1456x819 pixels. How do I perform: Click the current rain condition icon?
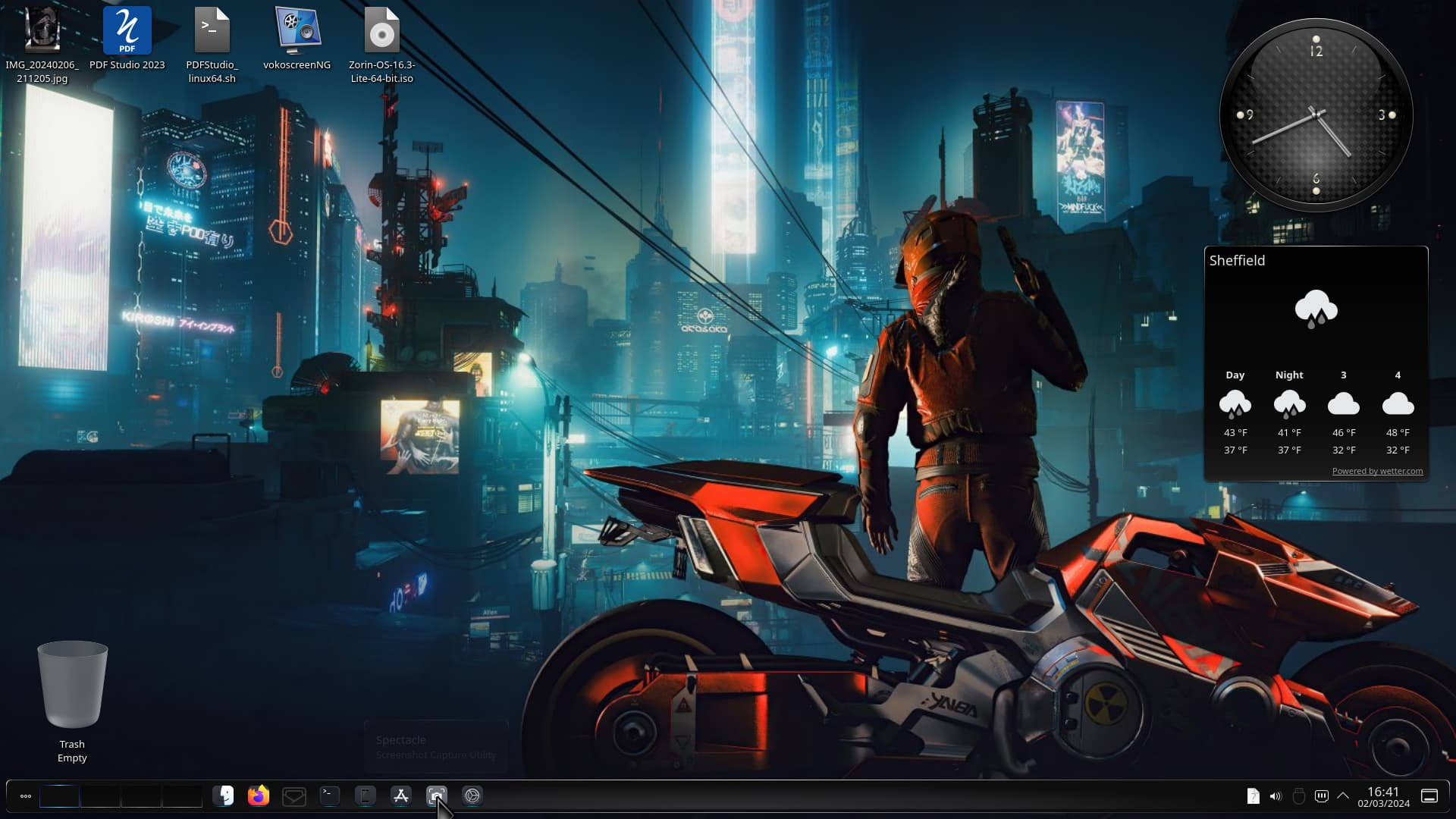(1316, 309)
